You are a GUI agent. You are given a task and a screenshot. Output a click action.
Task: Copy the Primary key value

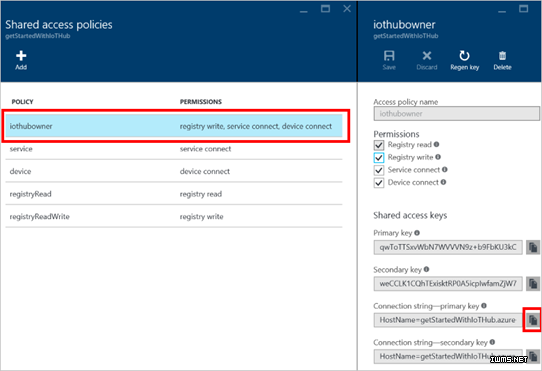tap(533, 247)
